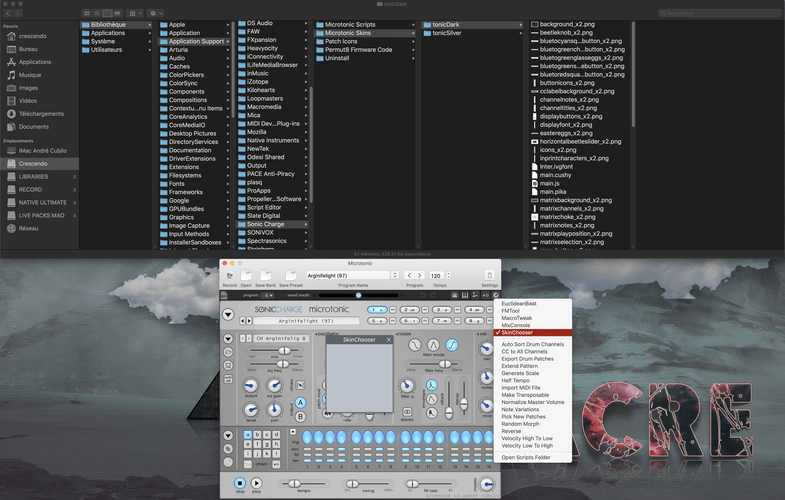The height and width of the screenshot is (500, 785).
Task: Select Crescendo location in Finder sidebar
Action: click(x=40, y=164)
